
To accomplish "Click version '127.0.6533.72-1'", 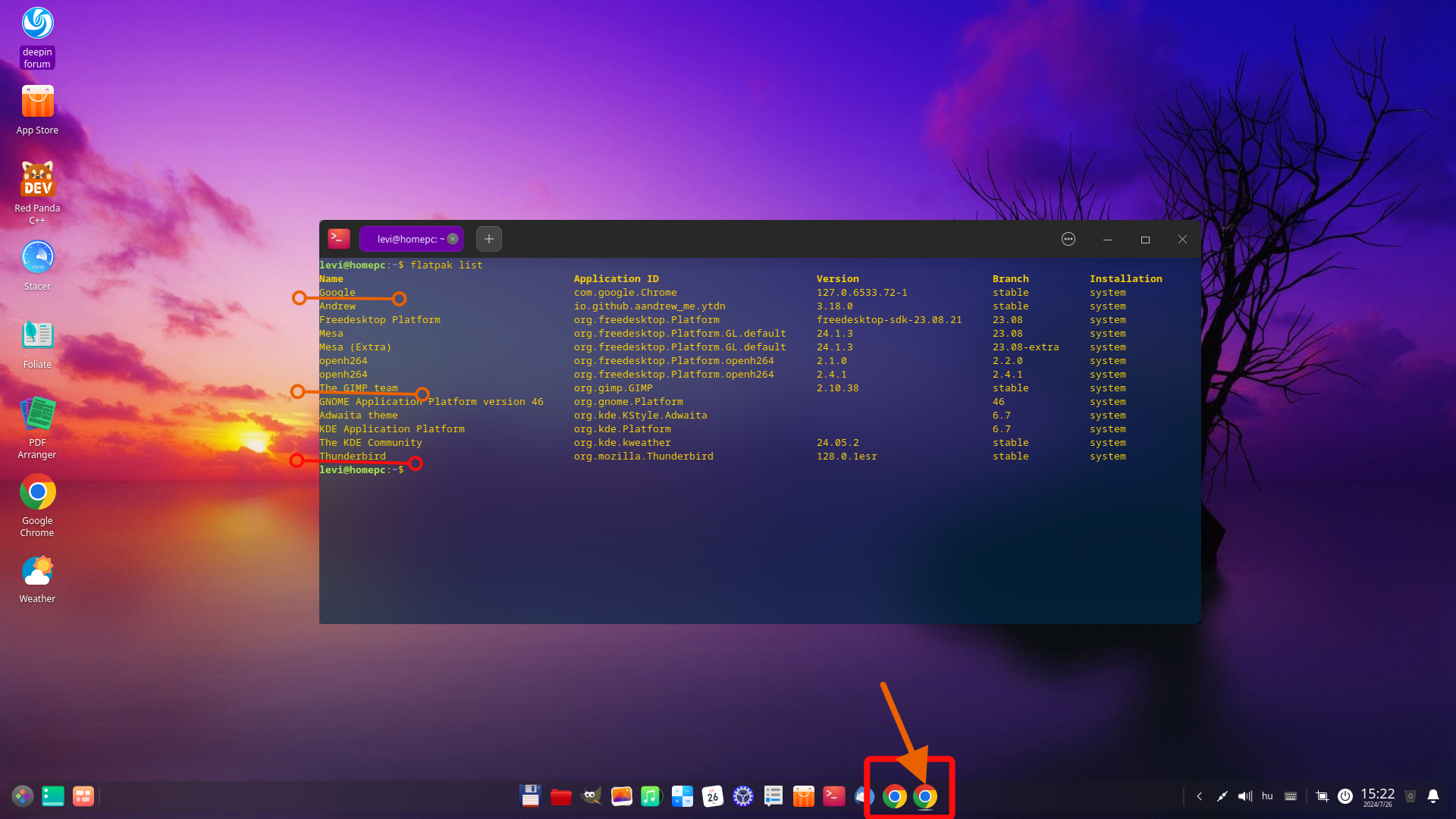I will click(x=862, y=293).
